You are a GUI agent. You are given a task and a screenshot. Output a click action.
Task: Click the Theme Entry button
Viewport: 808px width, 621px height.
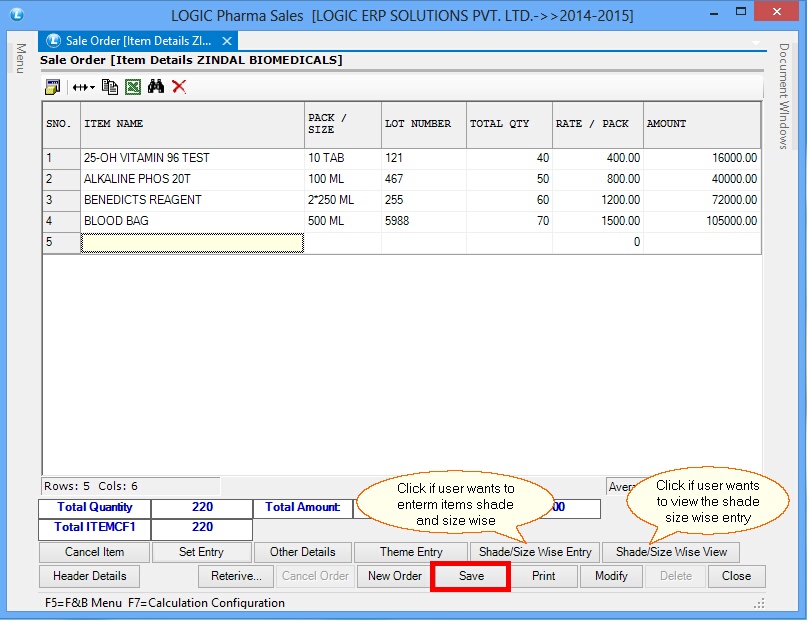(411, 552)
